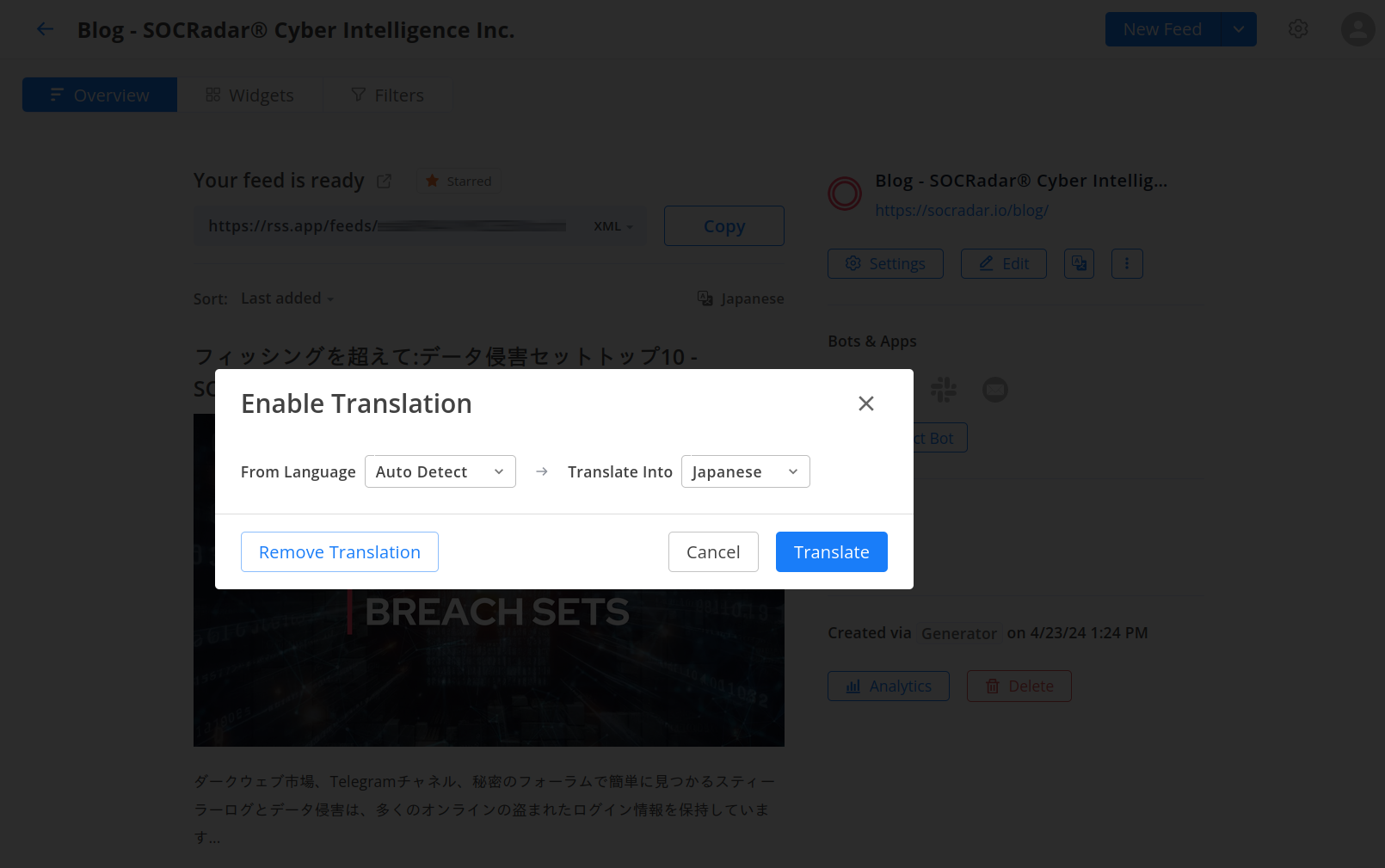Click the New Feed button
This screenshot has width=1385, height=868.
pos(1161,29)
